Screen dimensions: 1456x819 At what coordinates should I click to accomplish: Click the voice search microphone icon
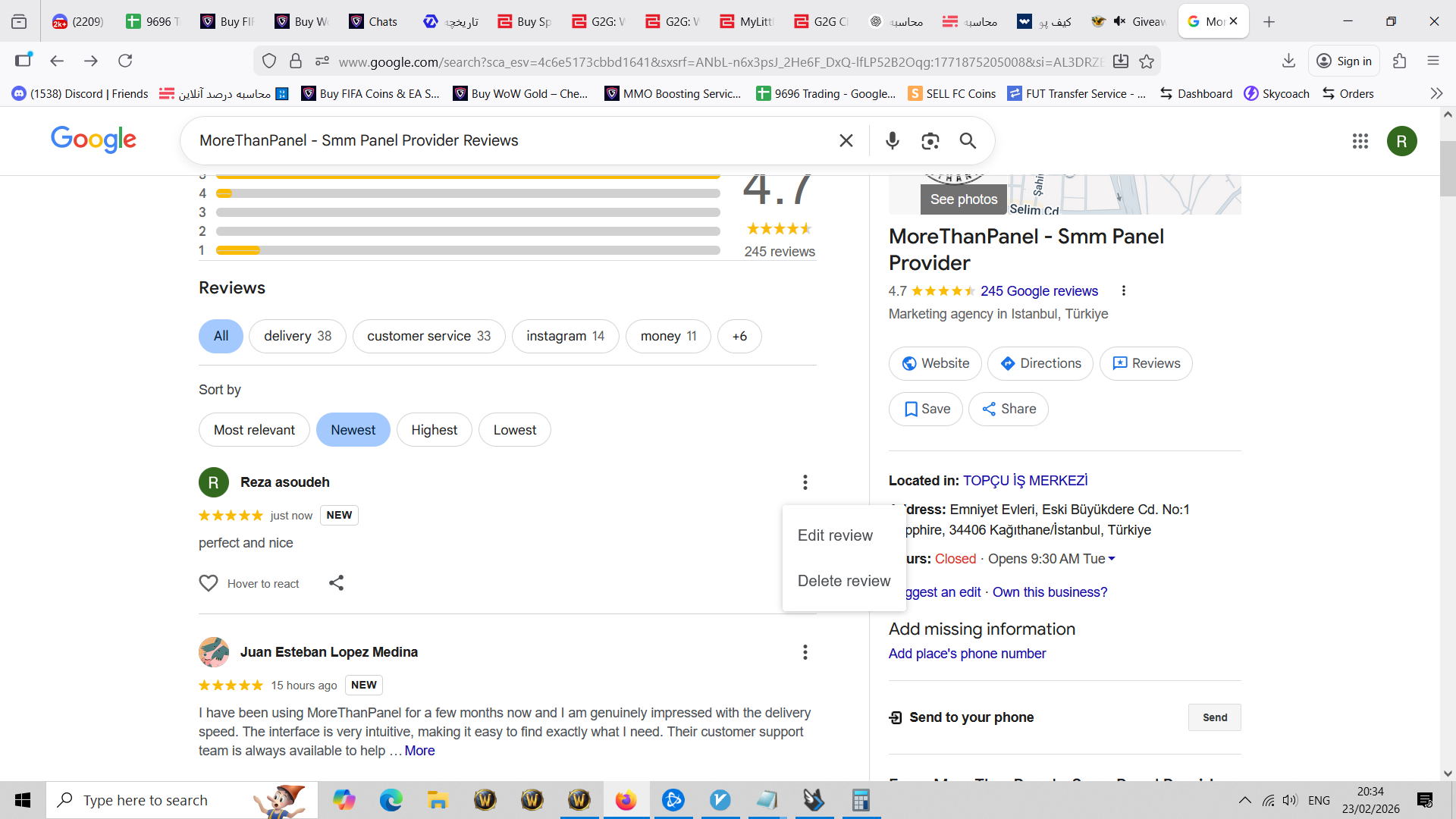tap(893, 140)
